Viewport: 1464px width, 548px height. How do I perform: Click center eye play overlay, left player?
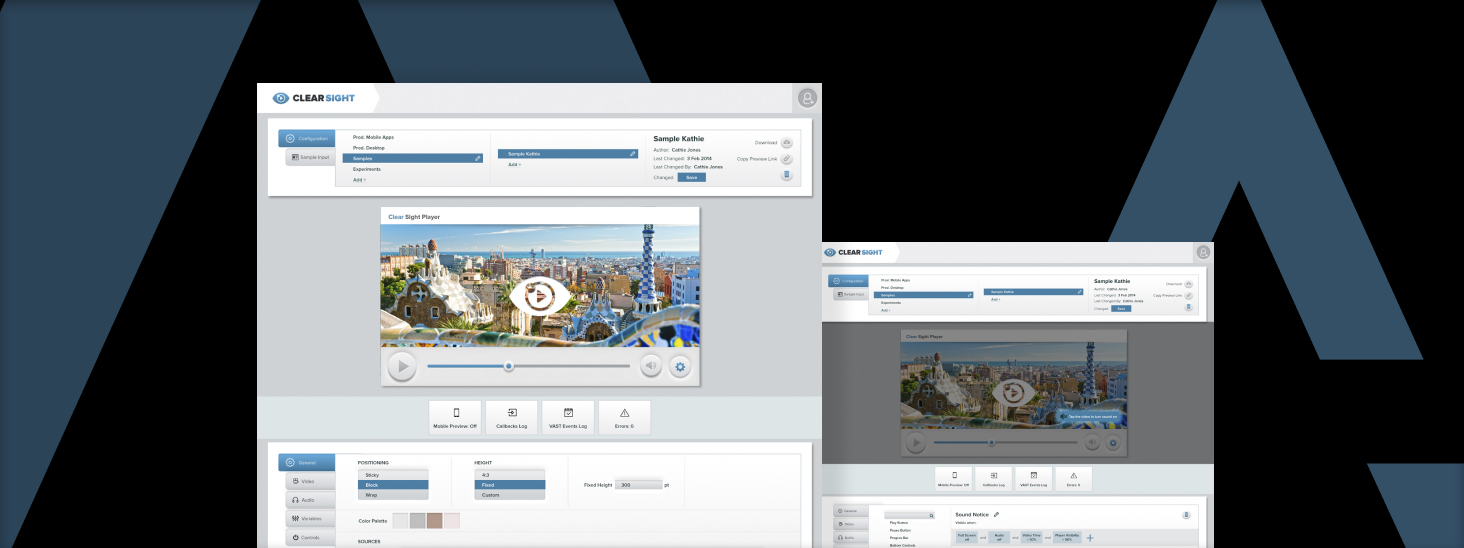[x=540, y=295]
